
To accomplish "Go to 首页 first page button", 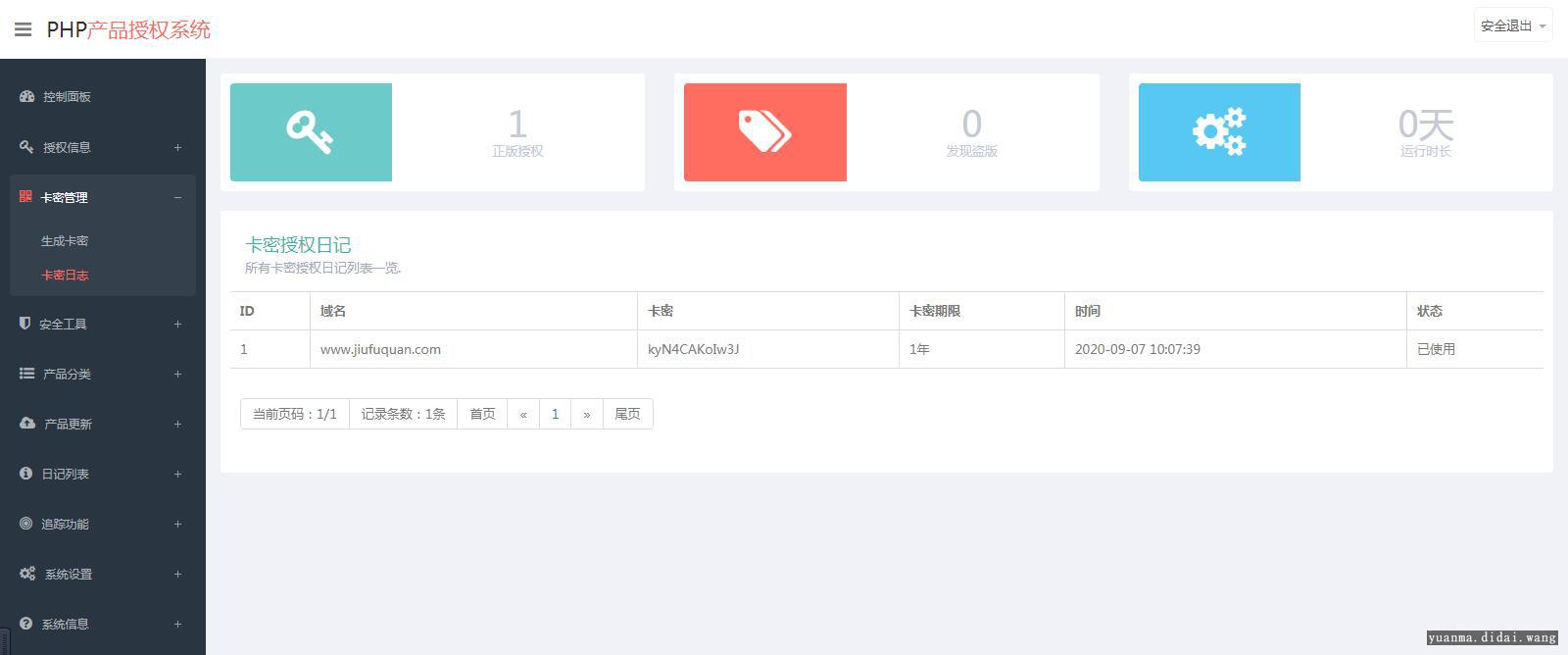I will pyautogui.click(x=482, y=414).
